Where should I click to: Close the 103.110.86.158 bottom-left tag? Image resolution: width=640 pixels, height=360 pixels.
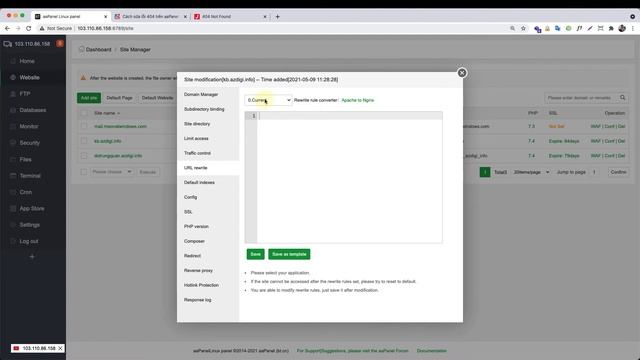[60, 348]
